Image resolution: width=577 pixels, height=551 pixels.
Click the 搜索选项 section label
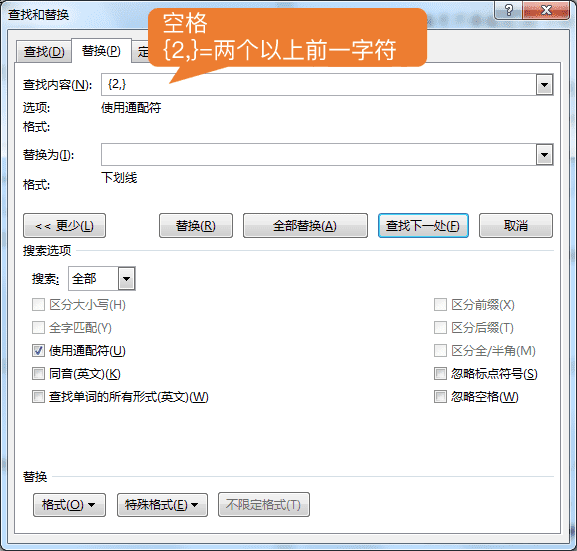(47, 251)
